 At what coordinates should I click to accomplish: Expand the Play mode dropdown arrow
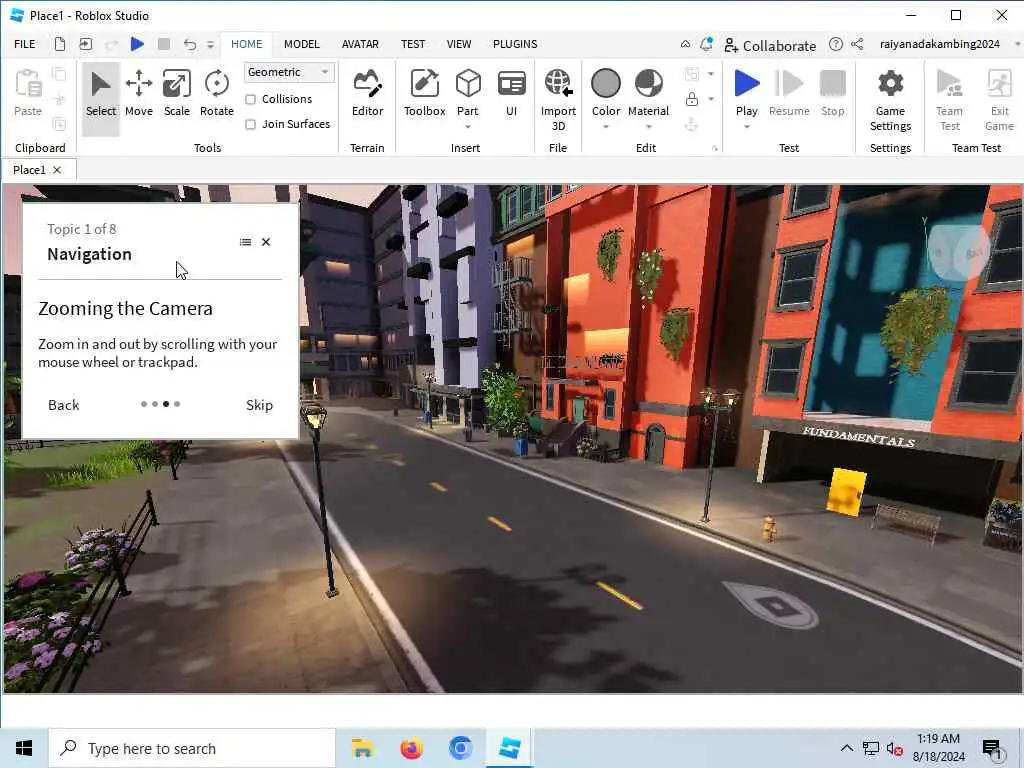(x=746, y=127)
